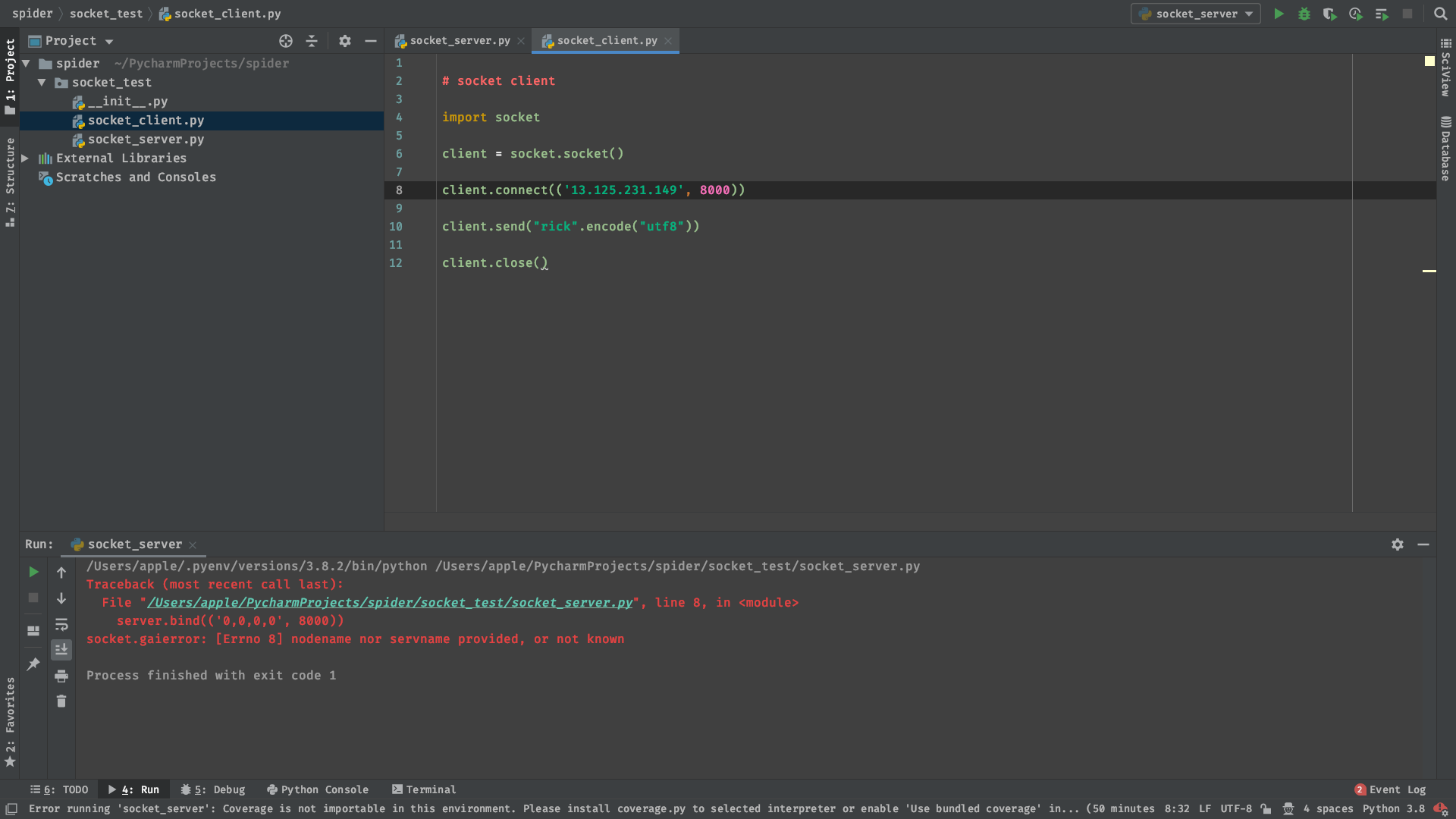Print the run console output
This screenshot has height=819, width=1456.
[61, 676]
